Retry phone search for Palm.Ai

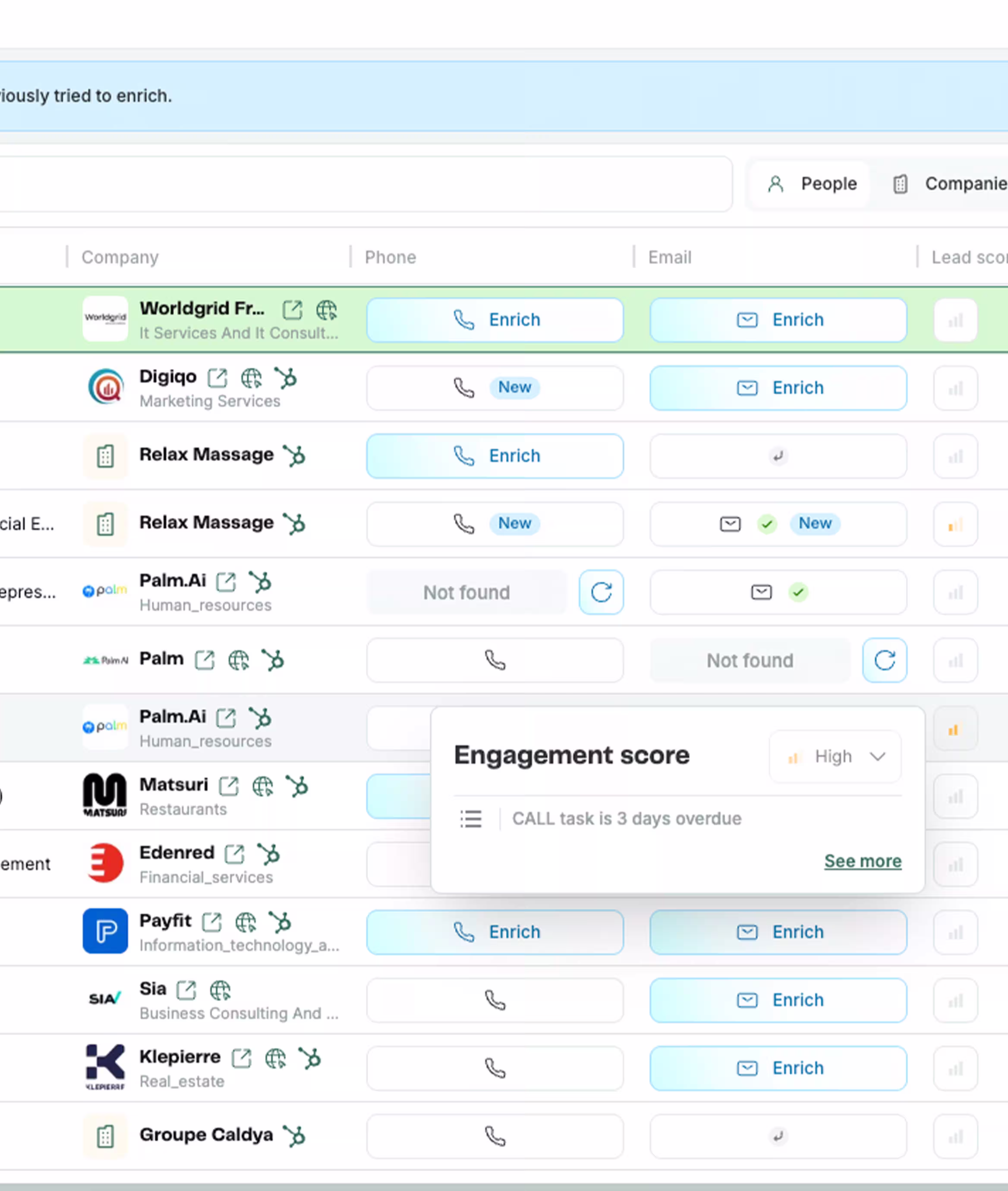click(x=601, y=593)
